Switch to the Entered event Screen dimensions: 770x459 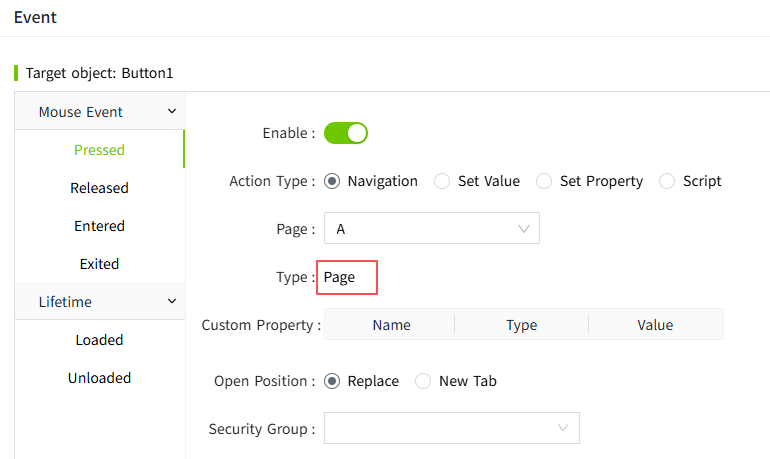(99, 226)
